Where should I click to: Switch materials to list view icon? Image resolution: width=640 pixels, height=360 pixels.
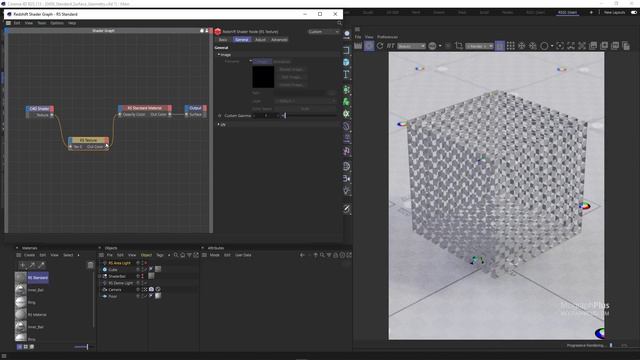[x=19, y=347]
